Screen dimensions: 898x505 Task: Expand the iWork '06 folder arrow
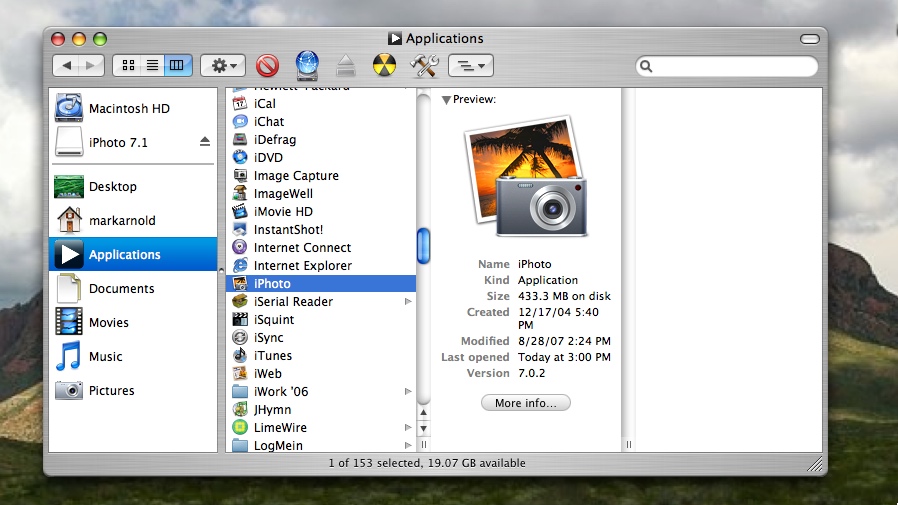click(408, 392)
